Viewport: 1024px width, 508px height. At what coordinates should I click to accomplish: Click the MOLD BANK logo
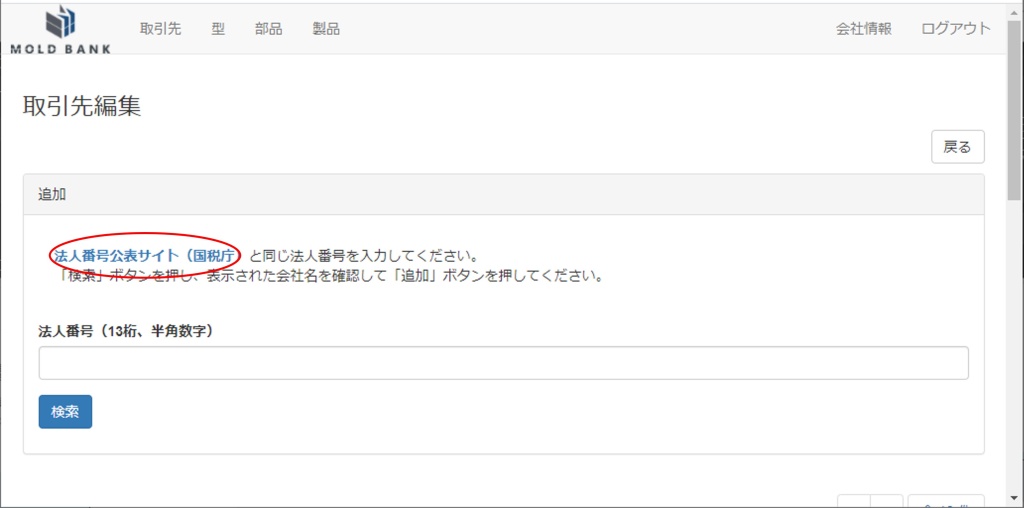point(61,29)
